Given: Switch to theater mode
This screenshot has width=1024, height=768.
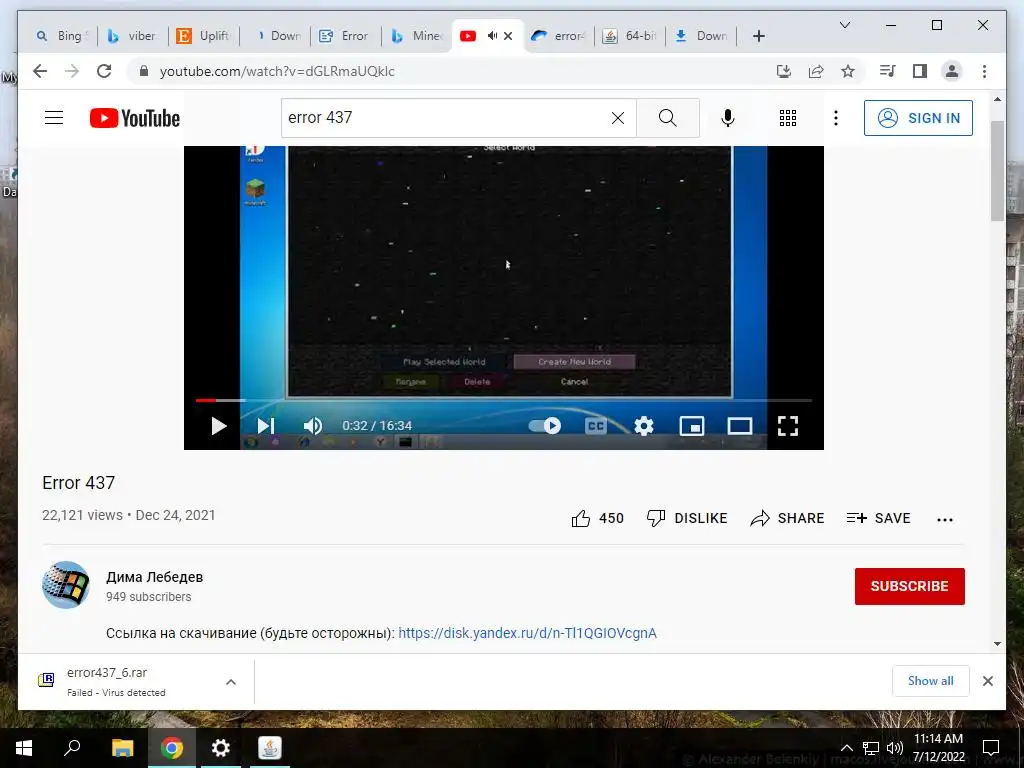Looking at the screenshot, I should pos(740,426).
